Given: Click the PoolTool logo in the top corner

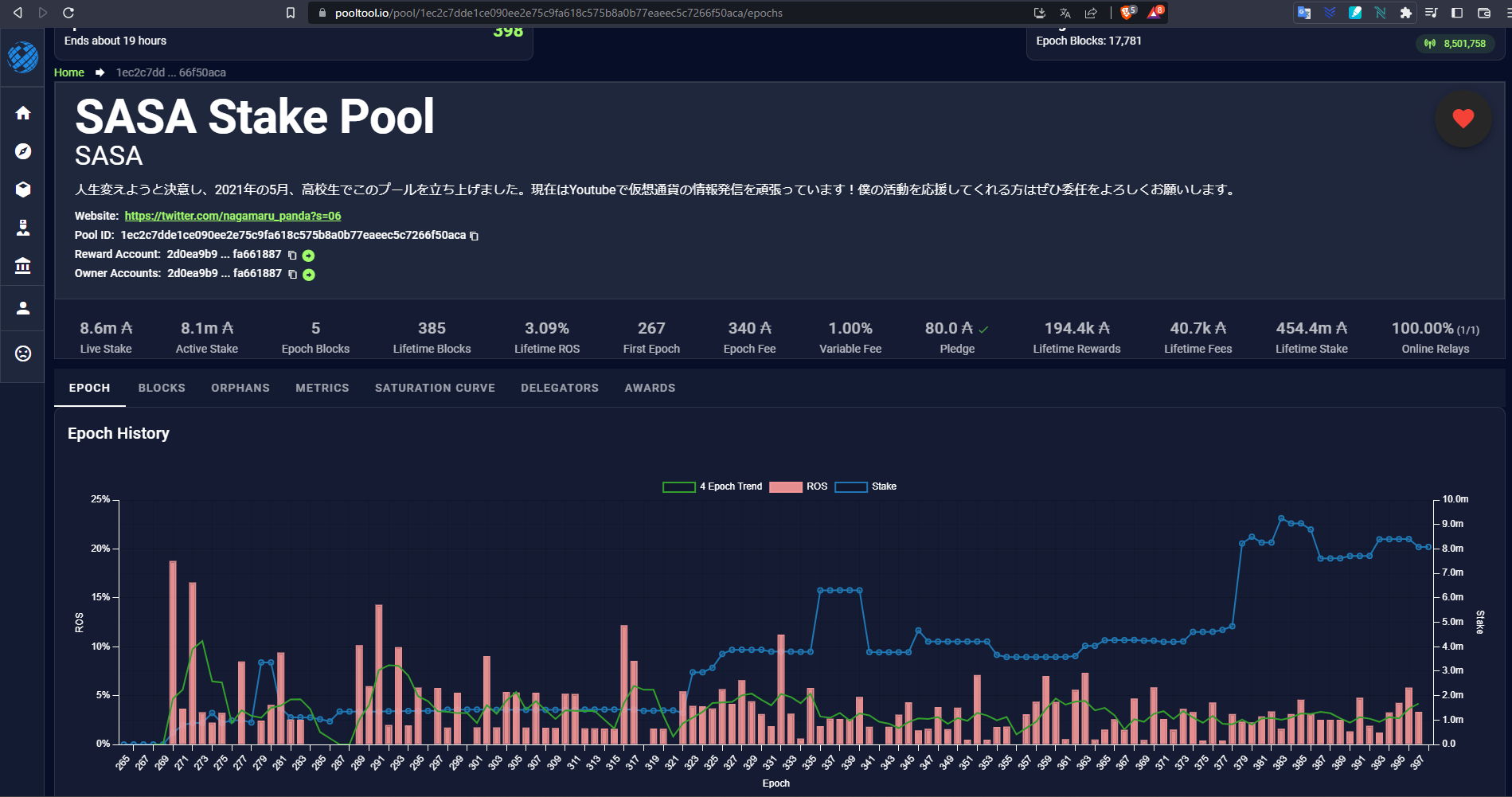Looking at the screenshot, I should pos(22,58).
